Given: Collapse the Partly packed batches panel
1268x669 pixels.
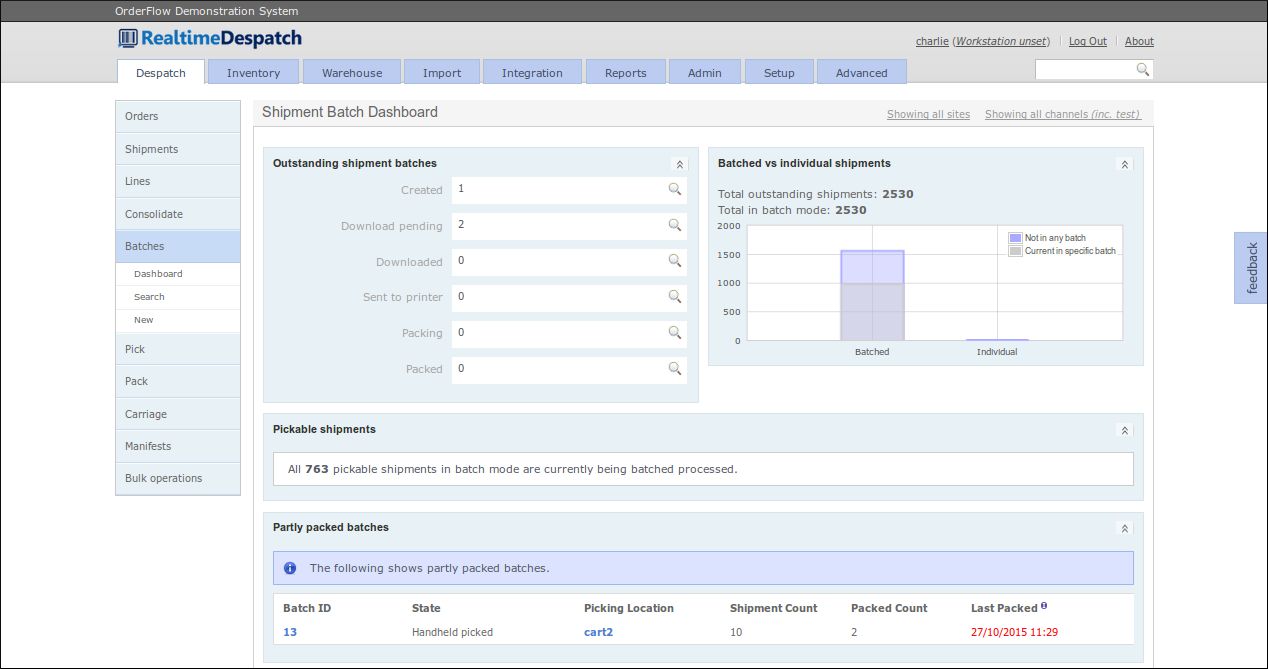Looking at the screenshot, I should click(1124, 528).
